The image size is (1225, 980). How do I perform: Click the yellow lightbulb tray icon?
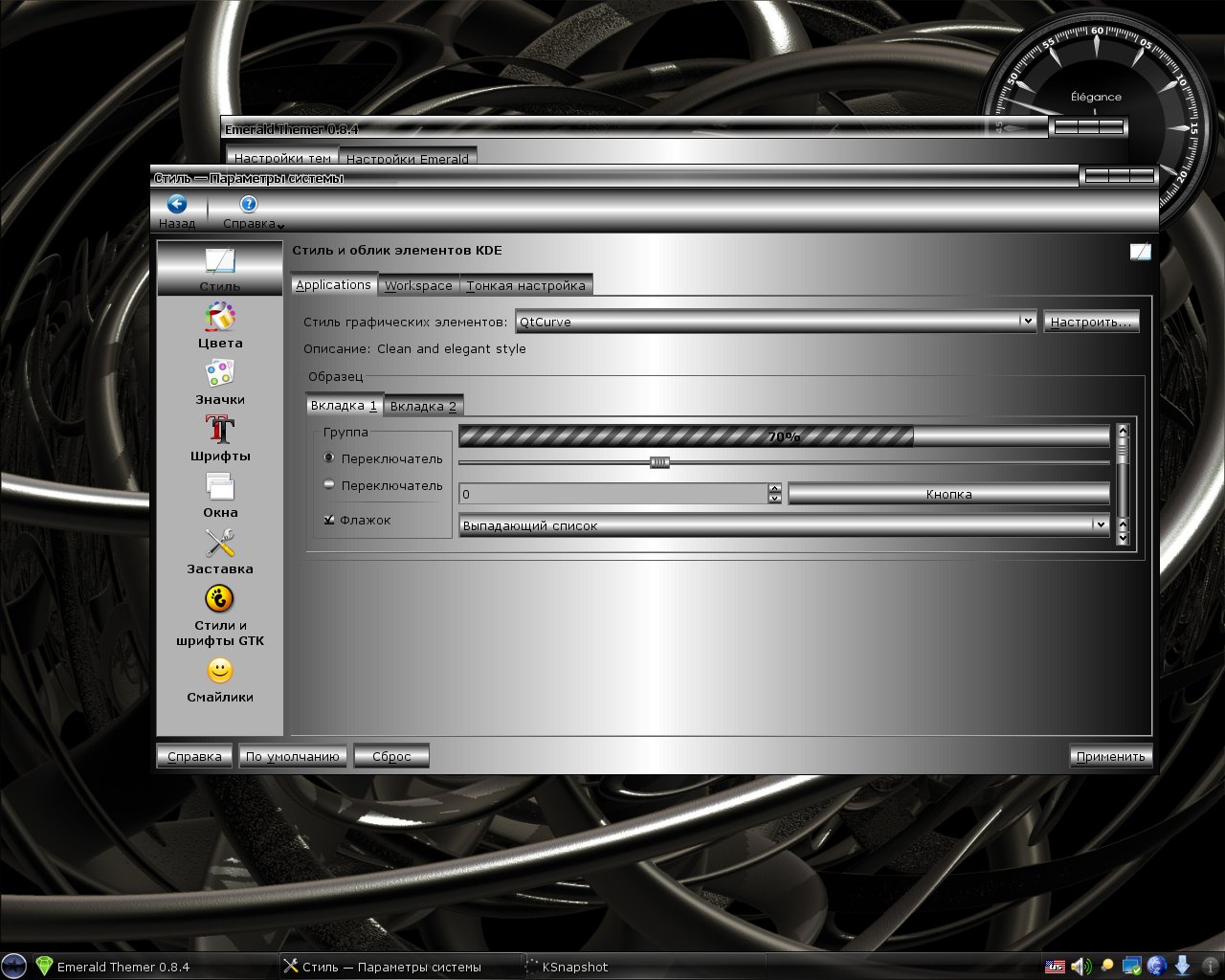[1106, 966]
